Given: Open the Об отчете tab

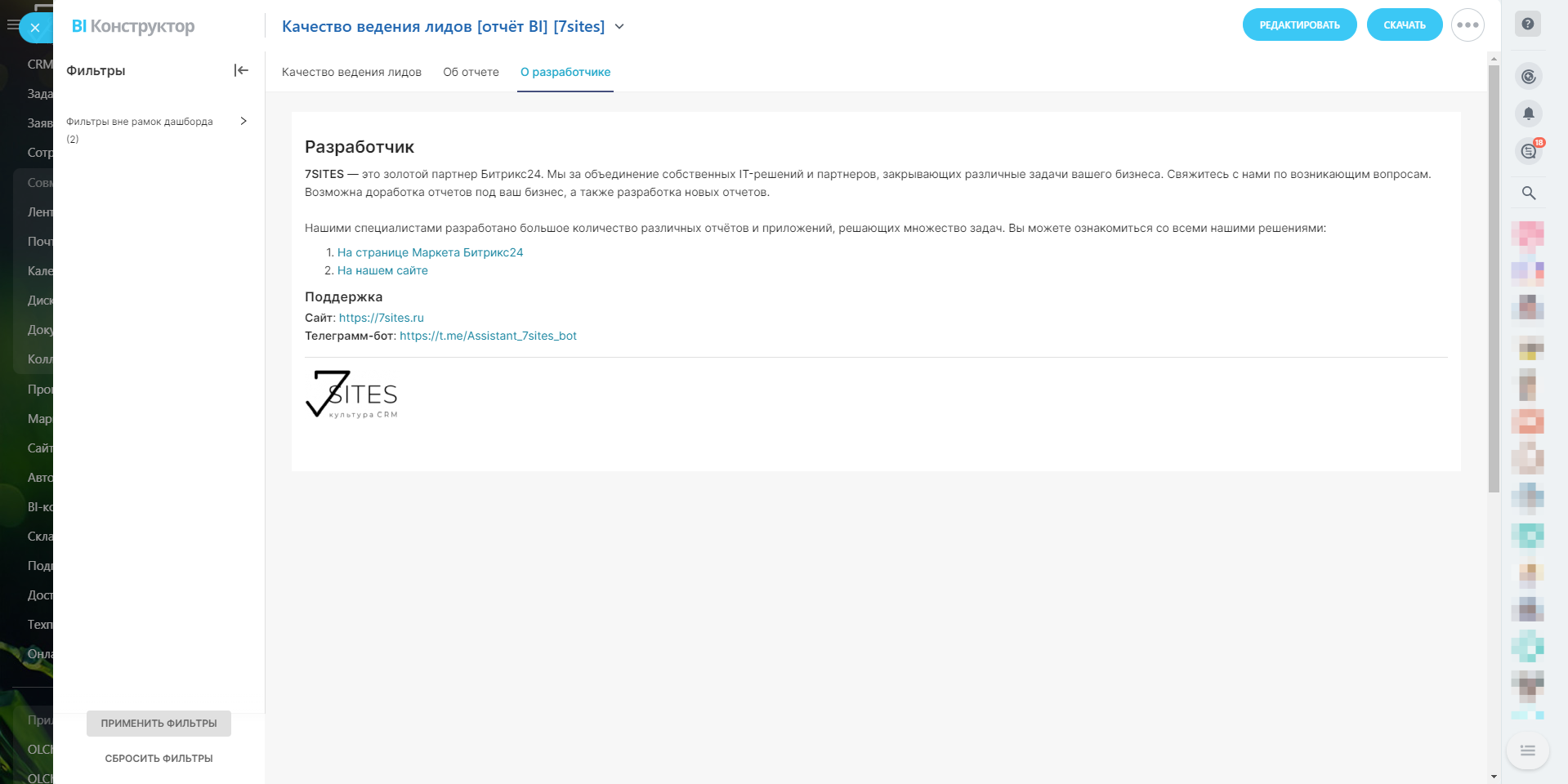Looking at the screenshot, I should pos(471,72).
